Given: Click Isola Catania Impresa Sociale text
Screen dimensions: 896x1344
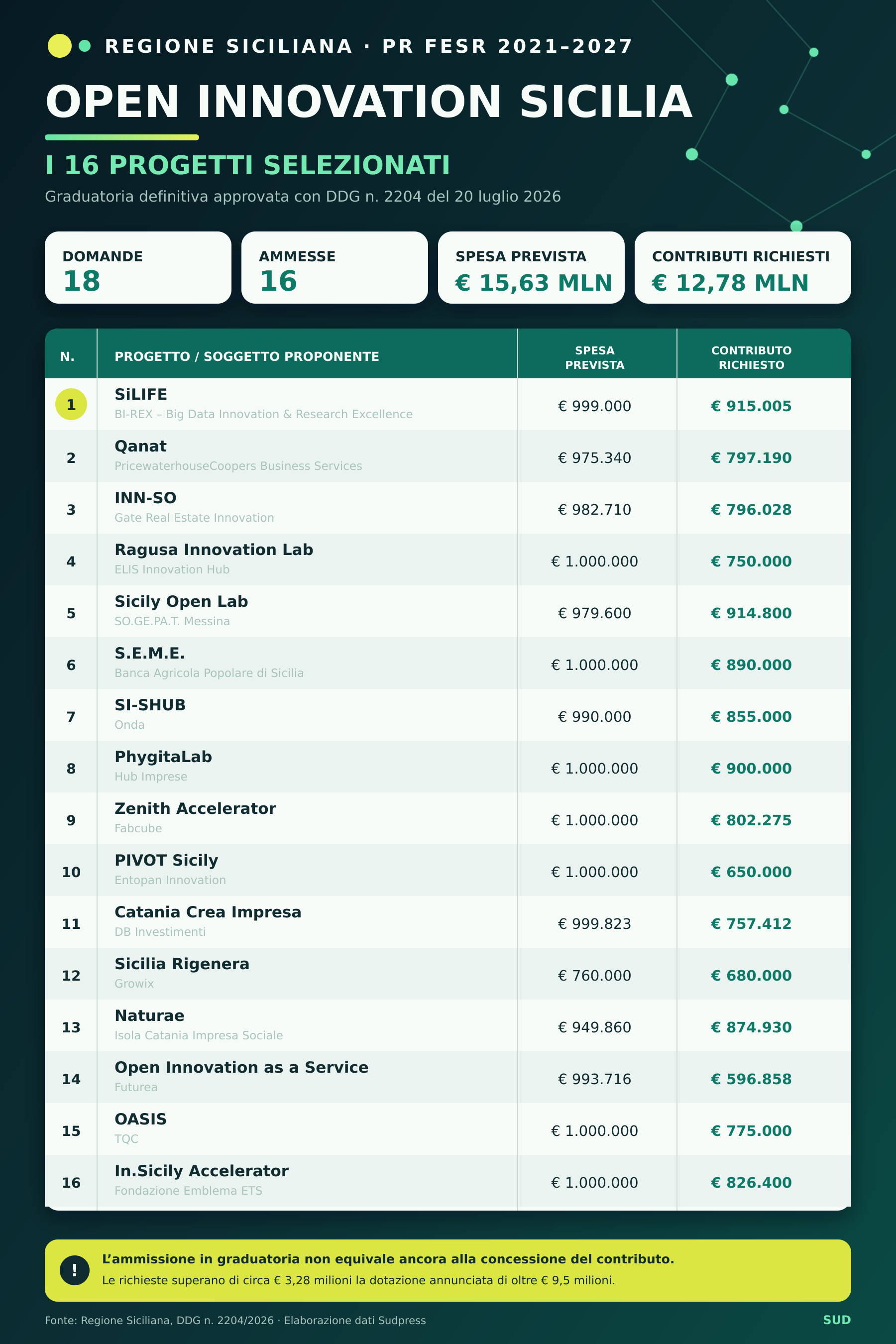Looking at the screenshot, I should (x=199, y=1035).
